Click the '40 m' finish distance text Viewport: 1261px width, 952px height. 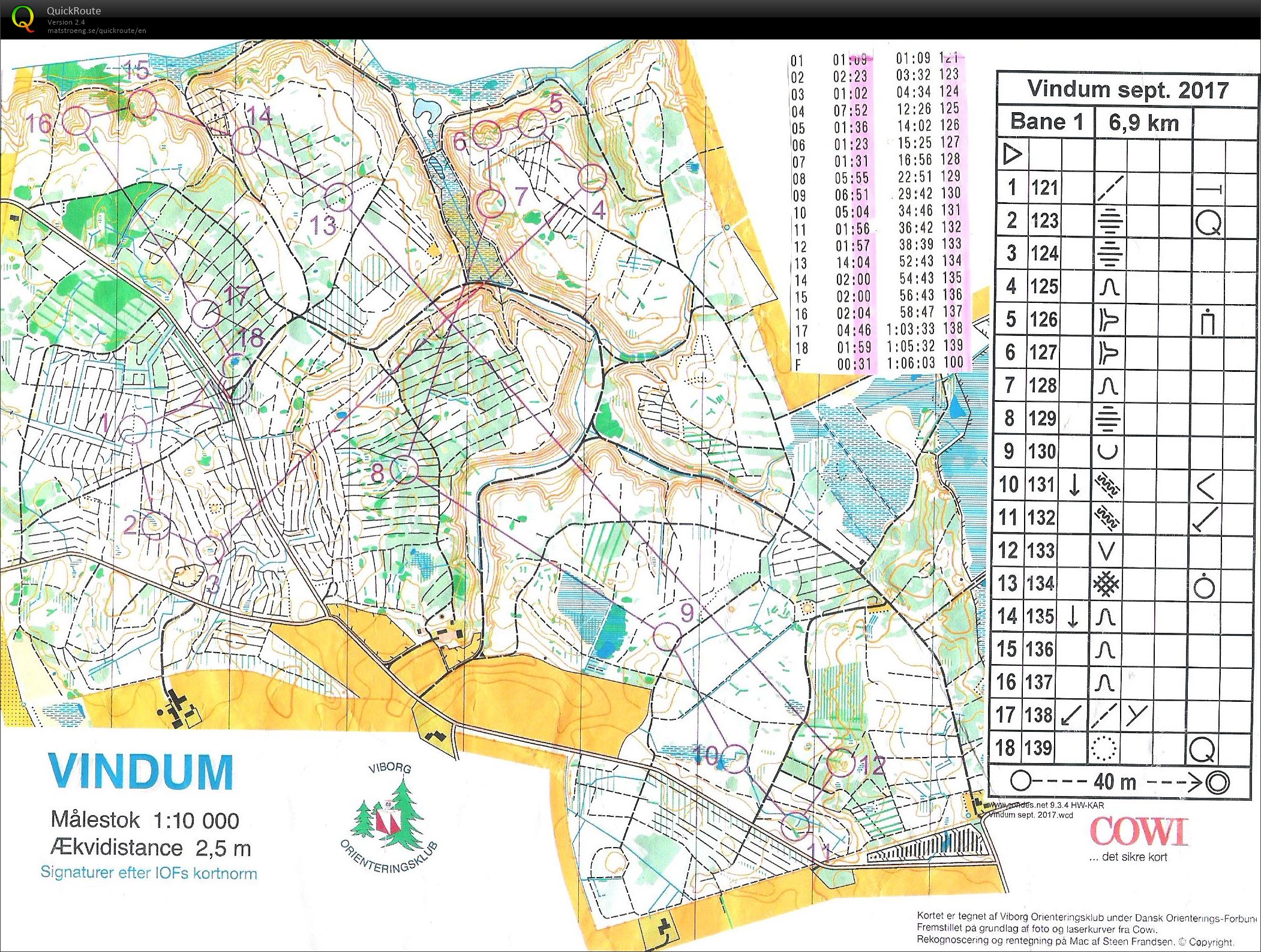coord(1115,782)
